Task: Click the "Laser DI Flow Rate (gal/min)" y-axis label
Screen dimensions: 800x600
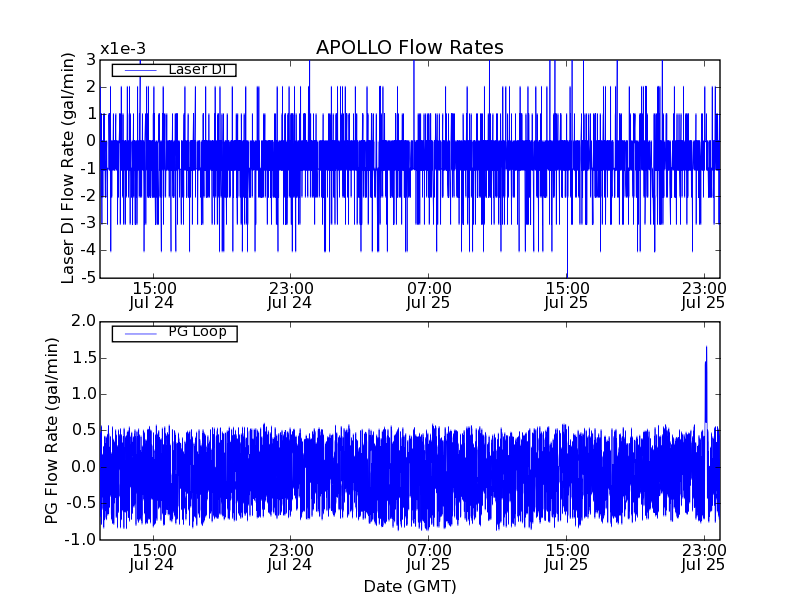Action: (x=68, y=168)
